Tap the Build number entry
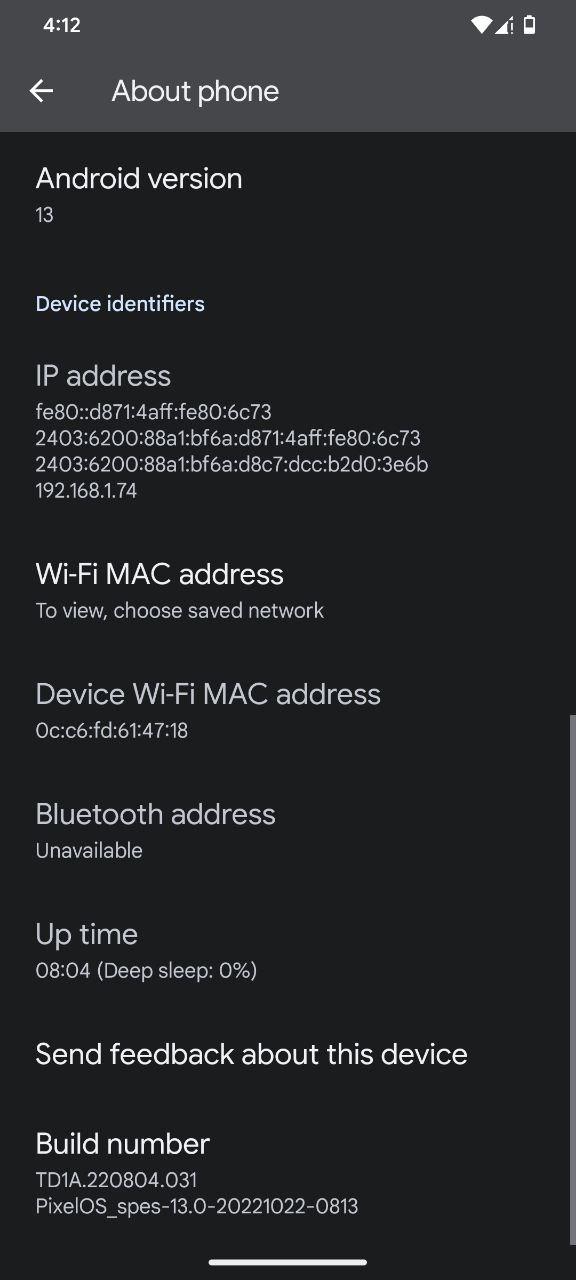The width and height of the screenshot is (576, 1280). click(288, 1172)
